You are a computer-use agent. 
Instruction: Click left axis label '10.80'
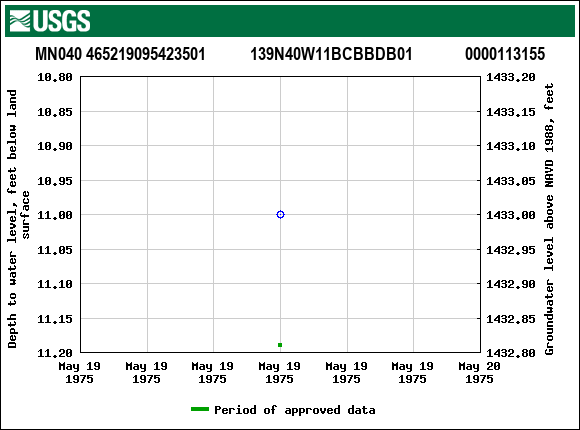[55, 77]
